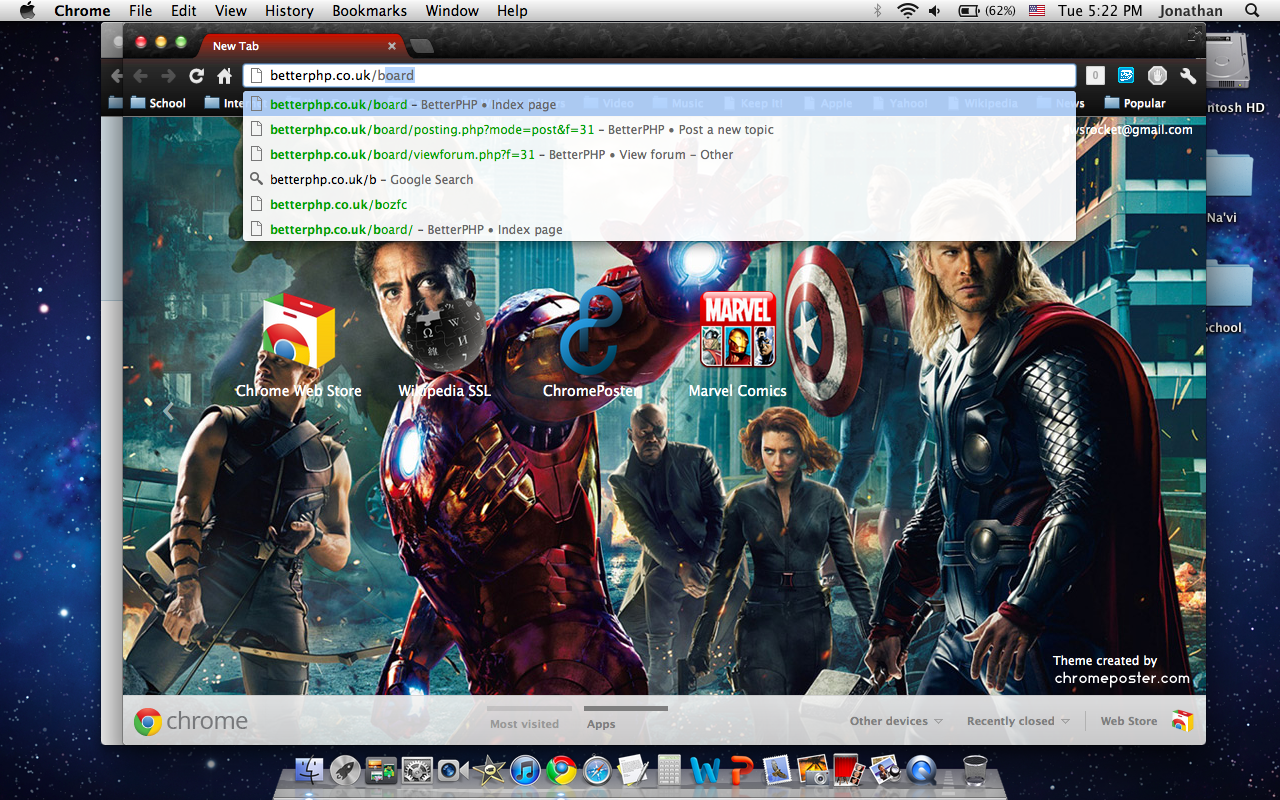Screen dimensions: 1280x800
Task: Click the Chrome back arrow button
Action: click(x=141, y=76)
